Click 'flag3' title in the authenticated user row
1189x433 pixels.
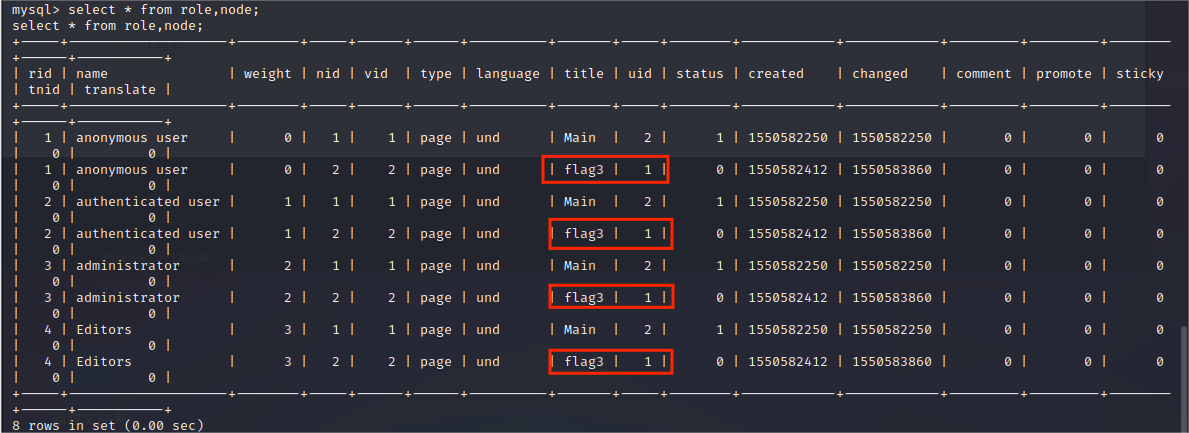click(584, 234)
